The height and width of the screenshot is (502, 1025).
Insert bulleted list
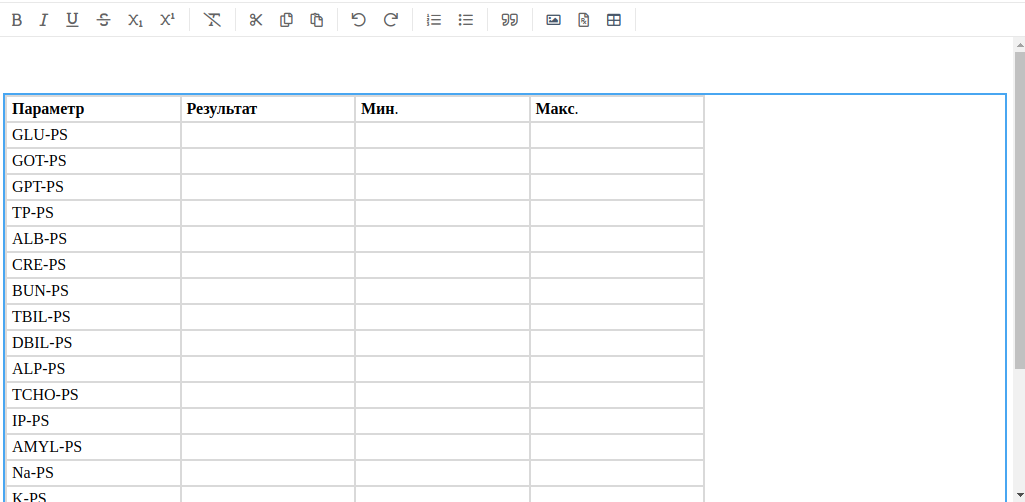[465, 20]
